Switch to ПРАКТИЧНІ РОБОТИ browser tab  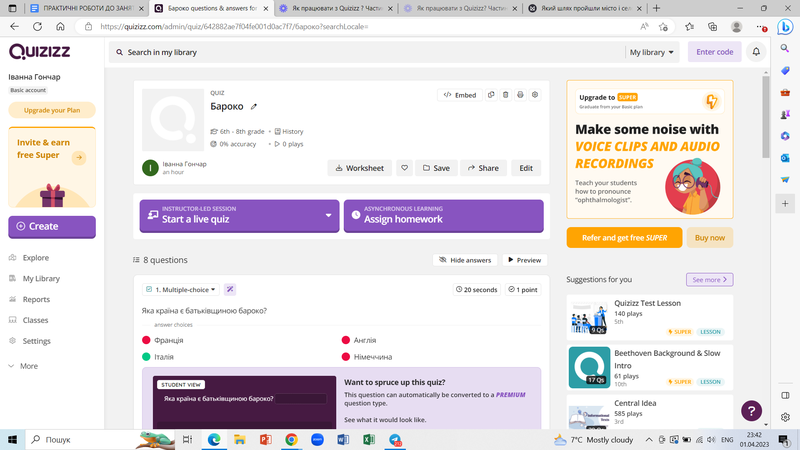click(x=87, y=8)
